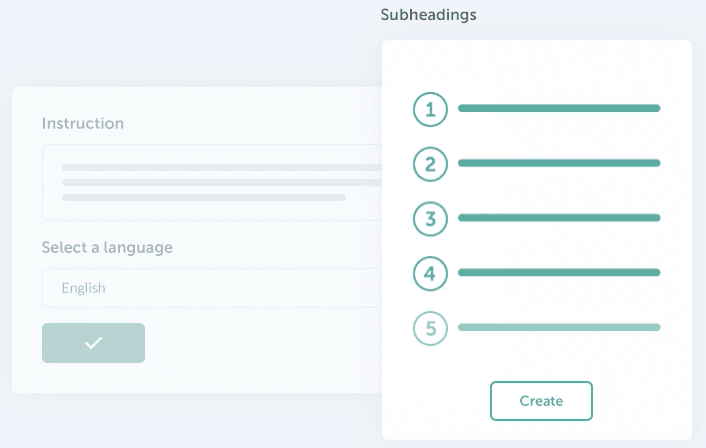
Task: Select the number 3 circle icon
Action: (430, 219)
